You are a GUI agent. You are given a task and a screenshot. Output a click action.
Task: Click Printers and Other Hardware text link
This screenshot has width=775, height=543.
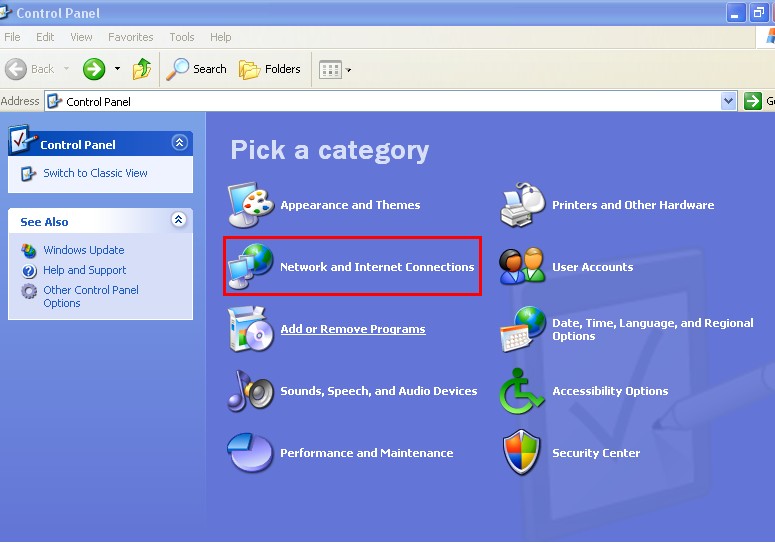coord(633,205)
